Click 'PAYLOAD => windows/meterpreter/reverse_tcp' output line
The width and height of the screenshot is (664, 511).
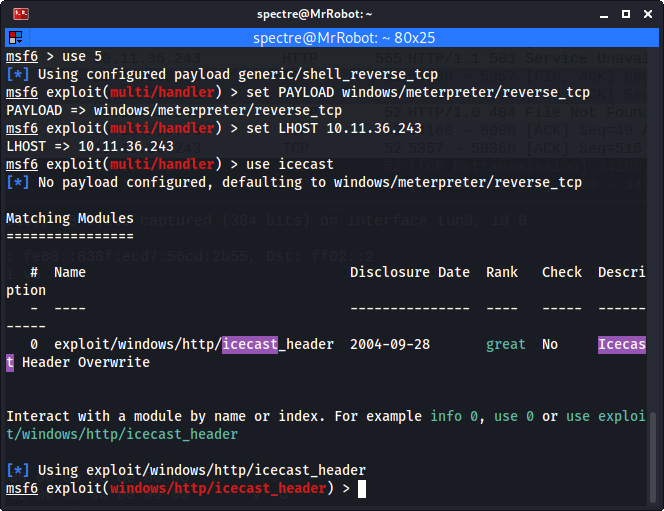pyautogui.click(x=174, y=110)
